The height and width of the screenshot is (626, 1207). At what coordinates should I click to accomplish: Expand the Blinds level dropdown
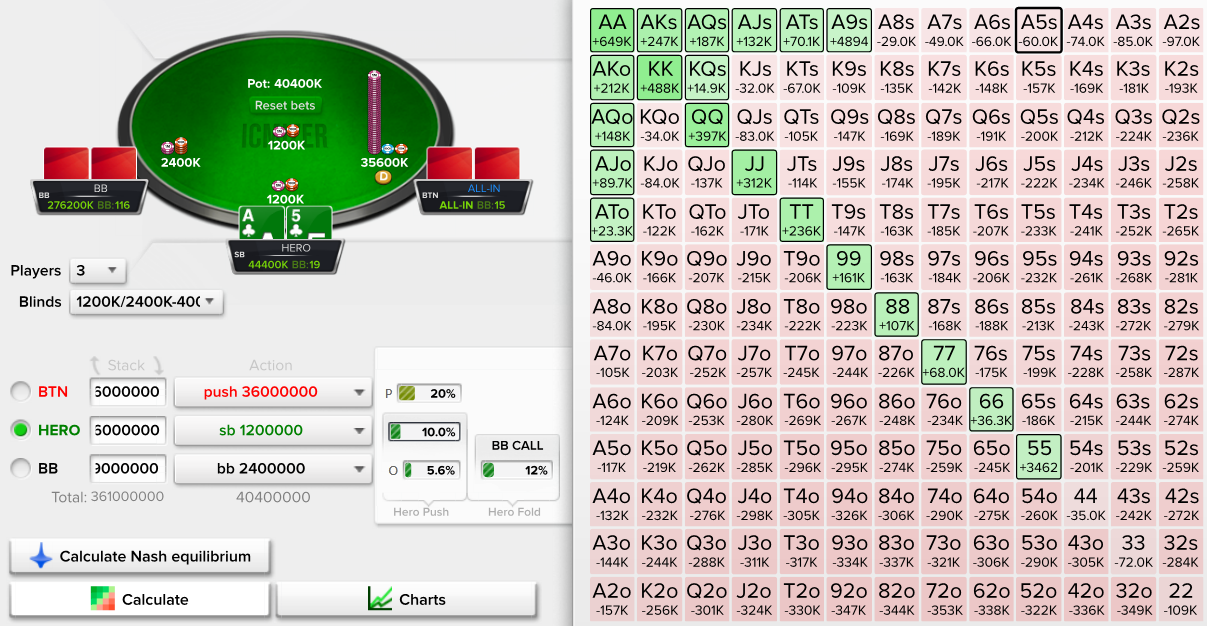coord(145,302)
